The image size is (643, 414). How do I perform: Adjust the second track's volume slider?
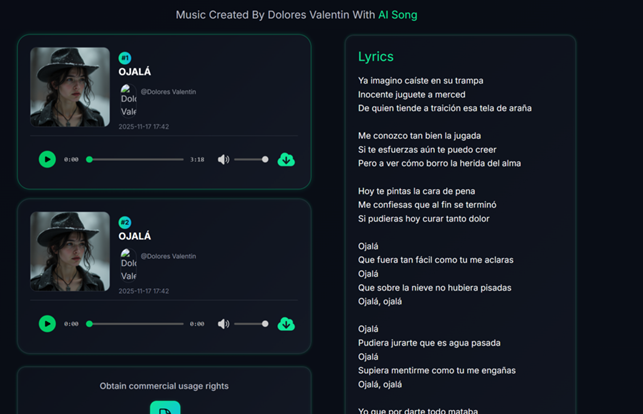coord(252,323)
